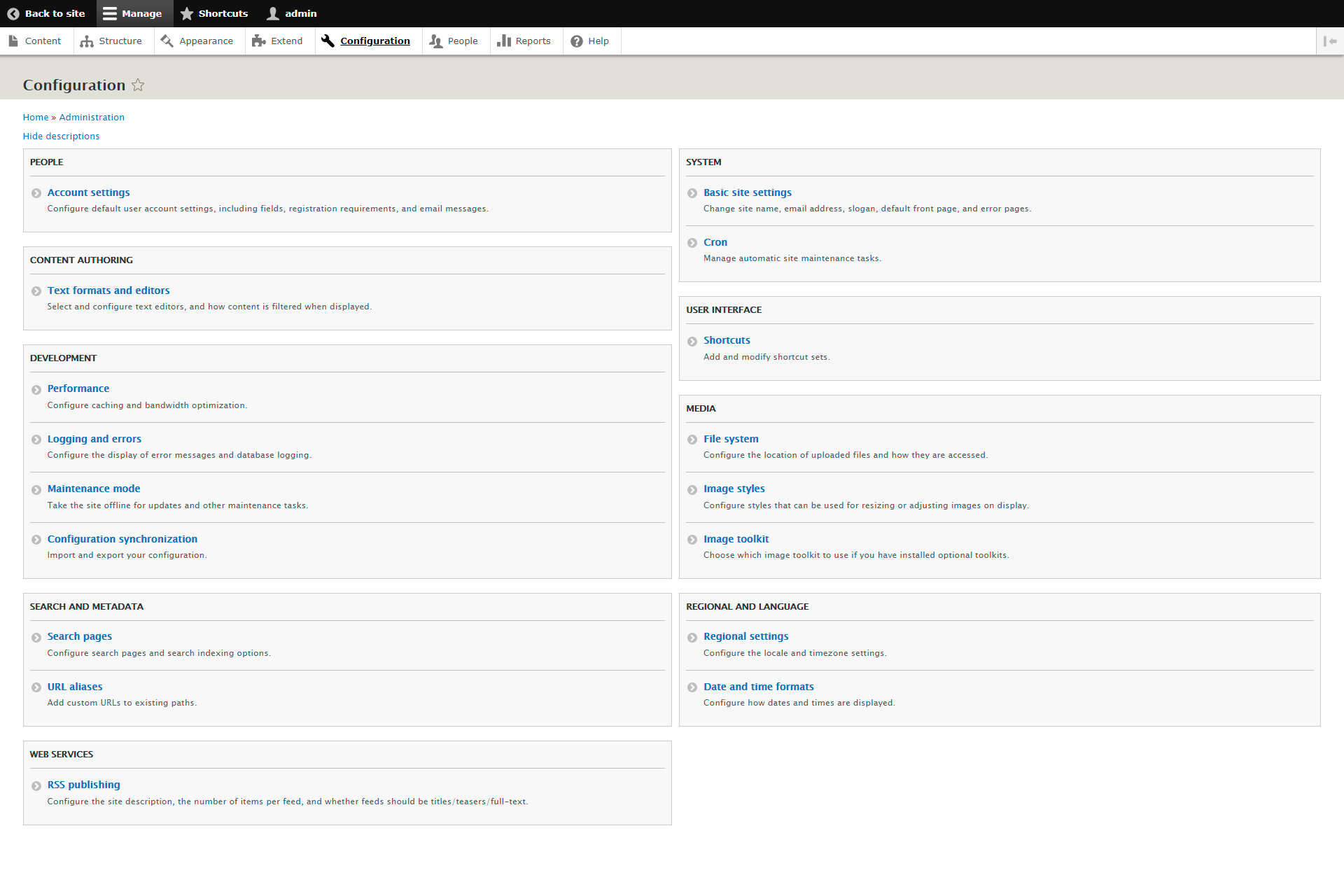This screenshot has height=896, width=1344.
Task: Click the Structure hierarchy icon
Action: click(x=87, y=41)
